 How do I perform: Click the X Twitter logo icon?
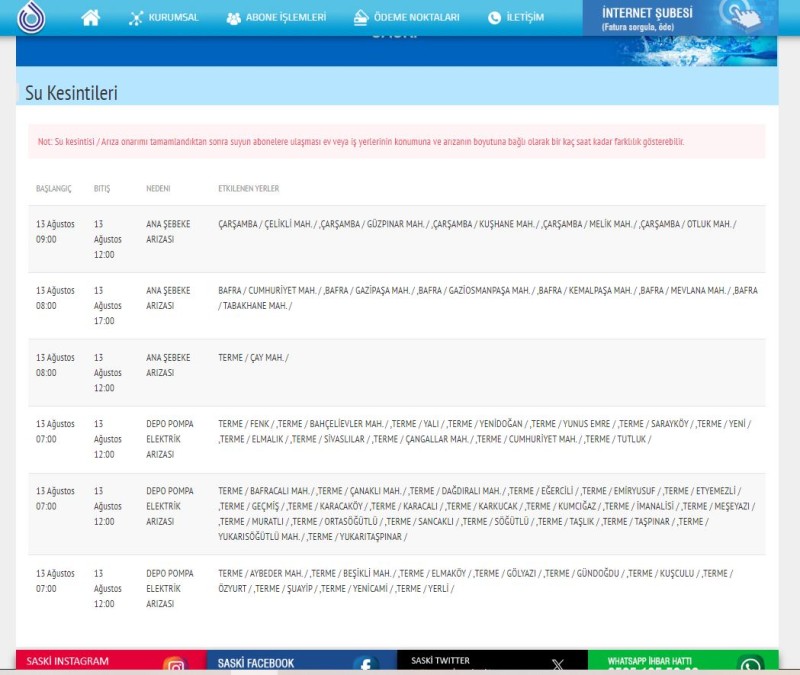(558, 664)
